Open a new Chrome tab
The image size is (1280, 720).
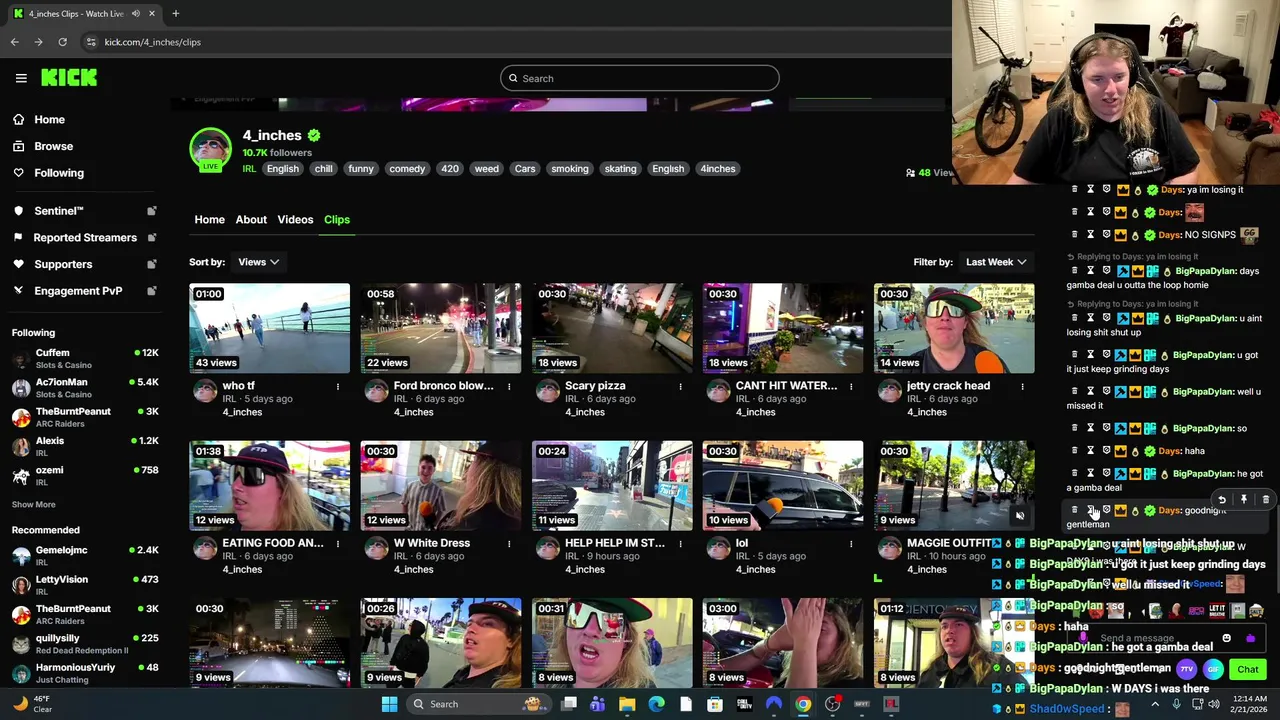click(175, 14)
